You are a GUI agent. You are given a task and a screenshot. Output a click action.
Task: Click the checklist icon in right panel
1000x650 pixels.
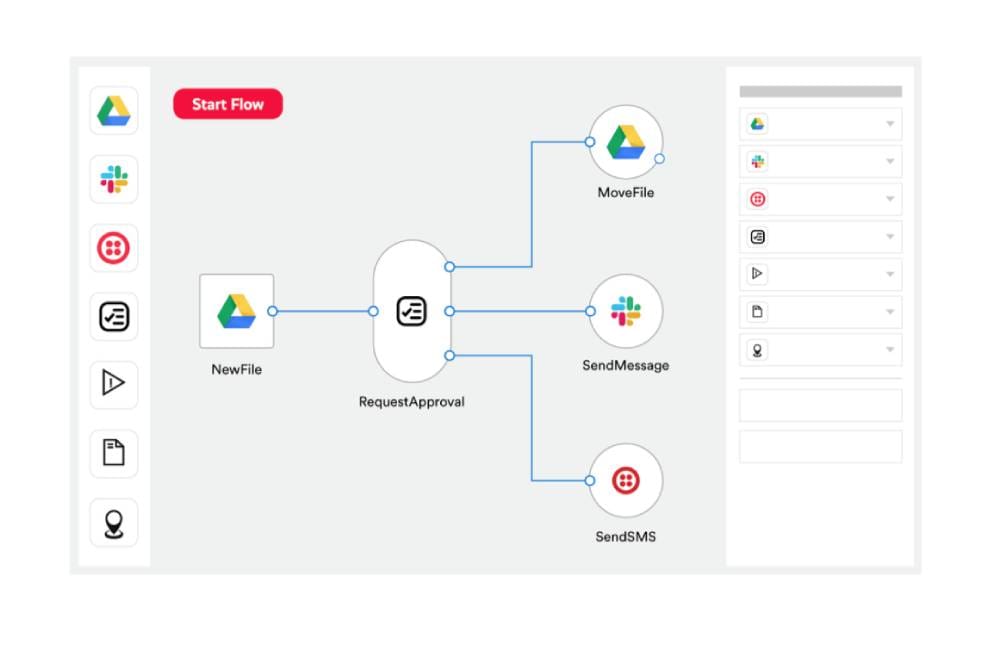(x=758, y=237)
